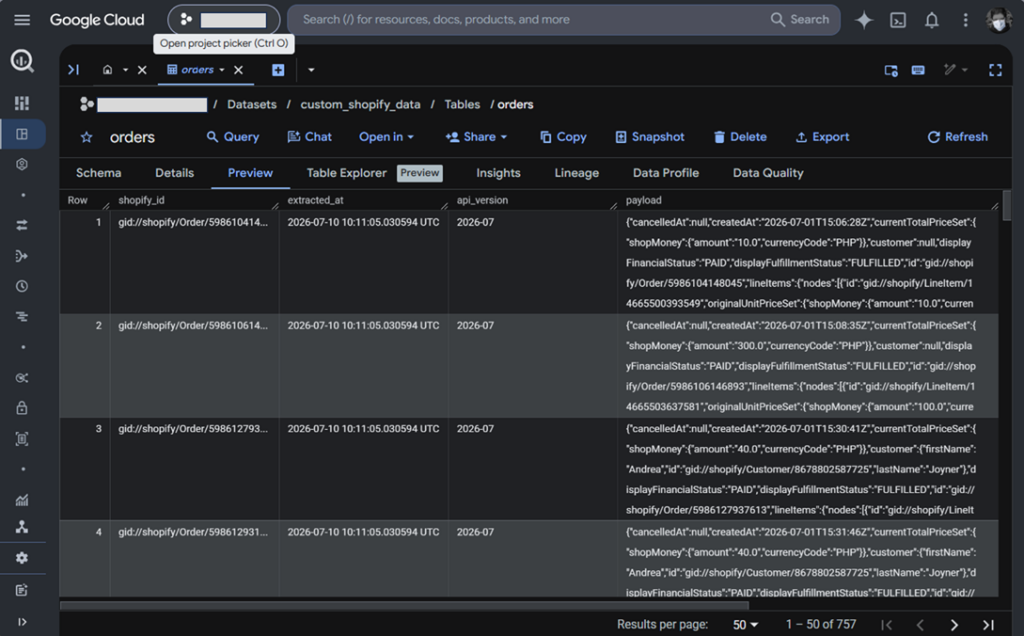Toggle fullscreen mode icon
The image size is (1024, 636).
pyautogui.click(x=995, y=70)
